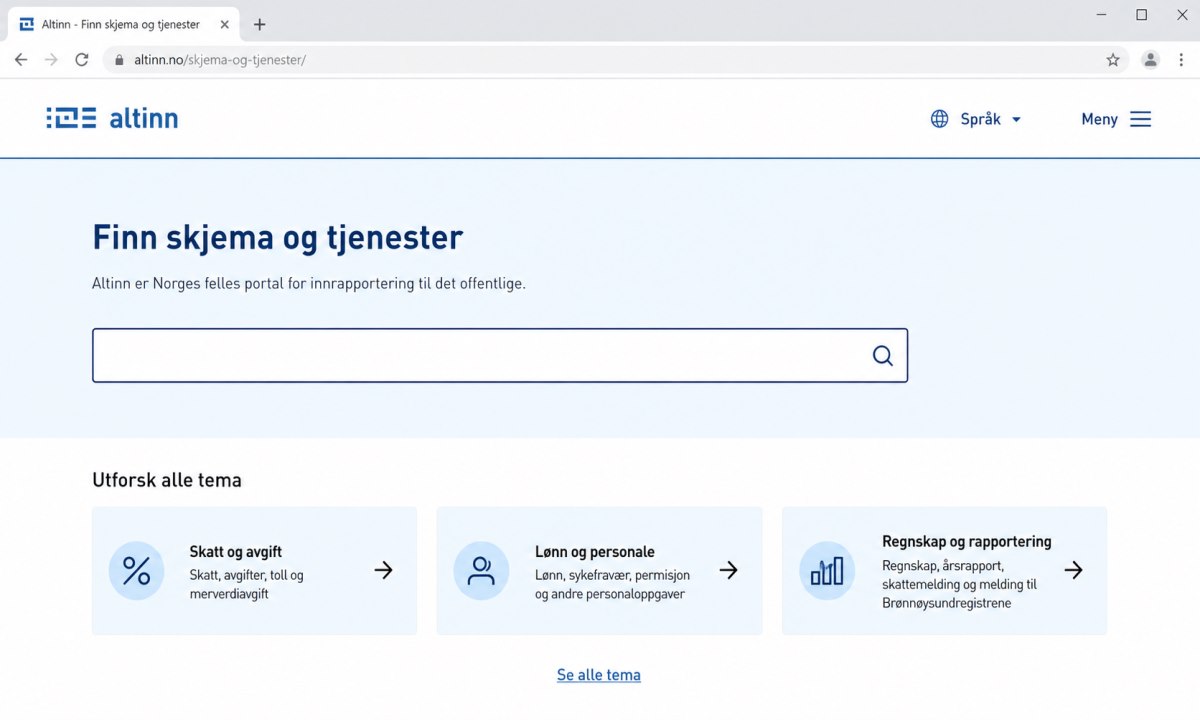
Task: Open the Regnskap og rapportering heading
Action: 967,542
